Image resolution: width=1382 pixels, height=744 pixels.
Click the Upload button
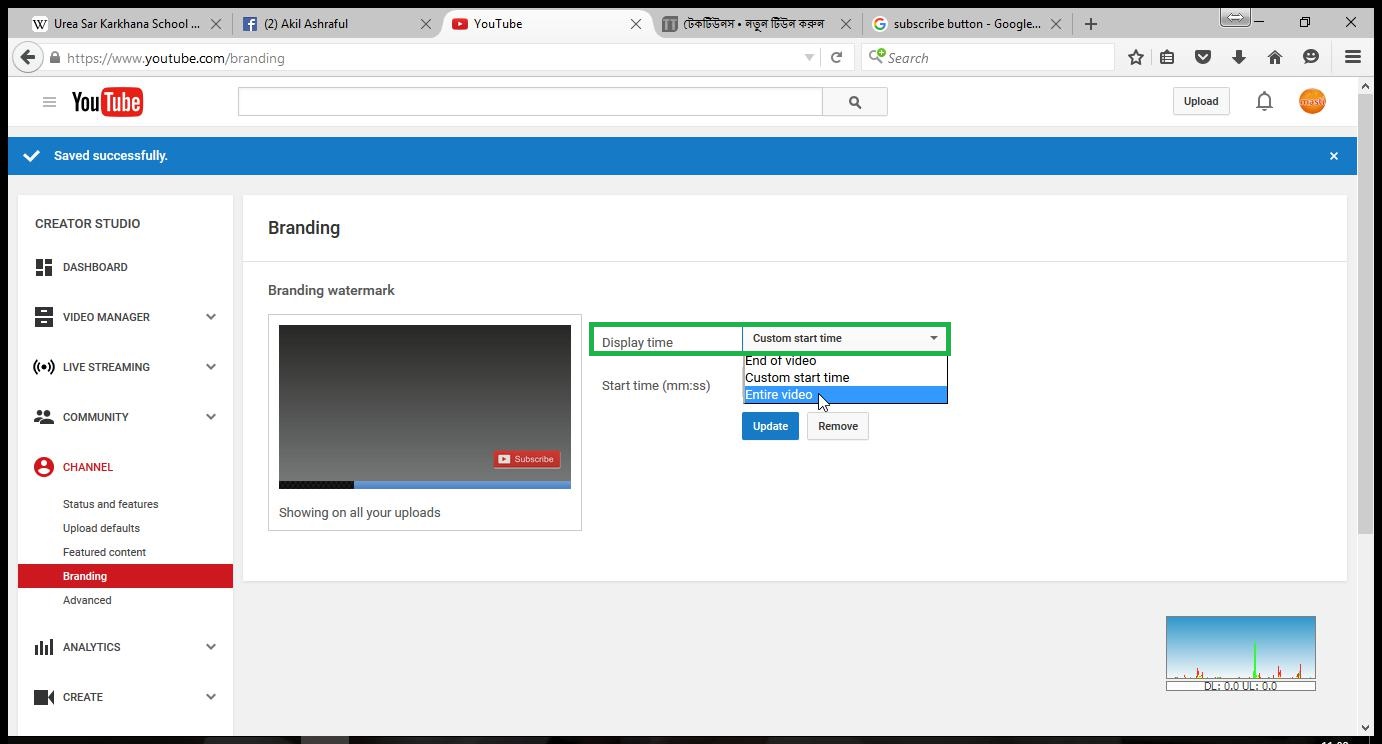(x=1201, y=101)
